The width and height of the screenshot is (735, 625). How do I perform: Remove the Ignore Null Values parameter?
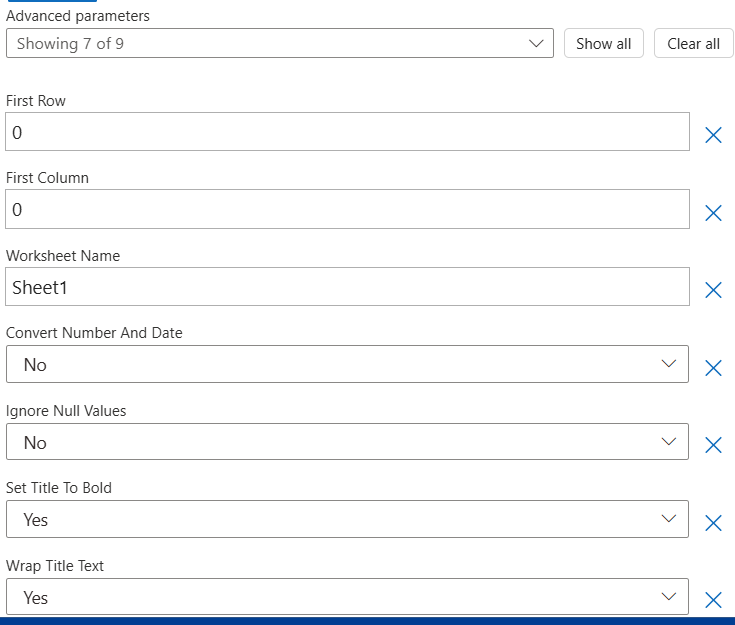[x=713, y=445]
